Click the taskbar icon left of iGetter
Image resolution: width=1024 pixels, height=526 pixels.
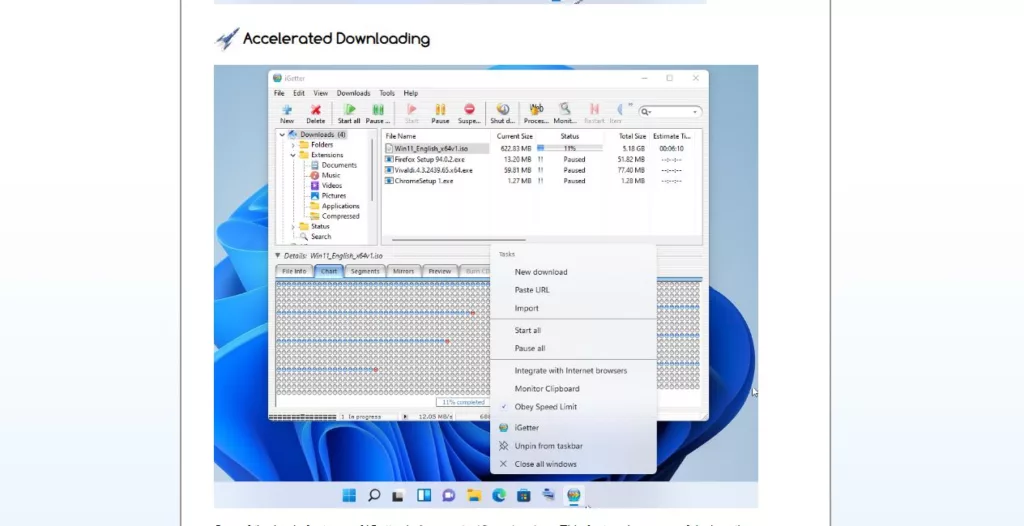[x=549, y=495]
